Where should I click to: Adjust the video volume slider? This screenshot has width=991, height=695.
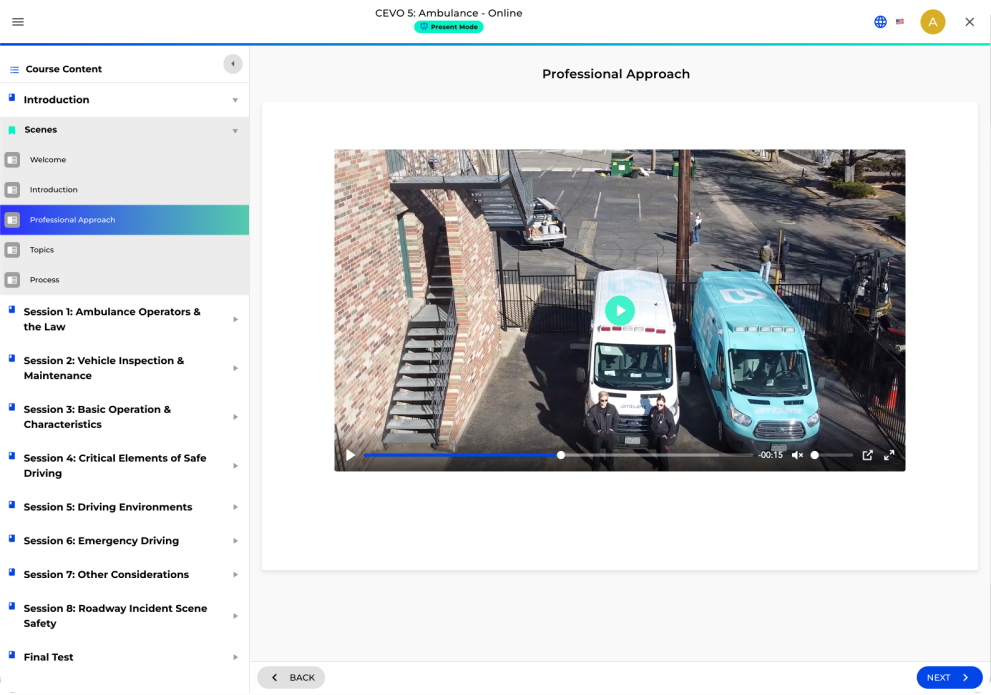coord(832,455)
